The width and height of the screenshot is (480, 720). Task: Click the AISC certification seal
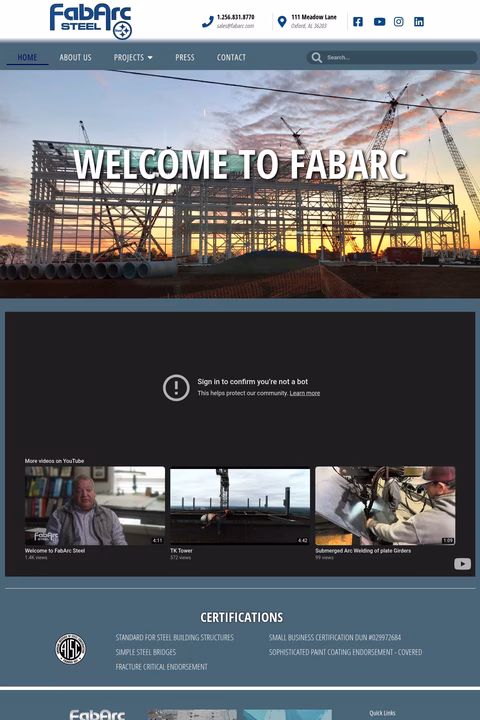tap(70, 649)
